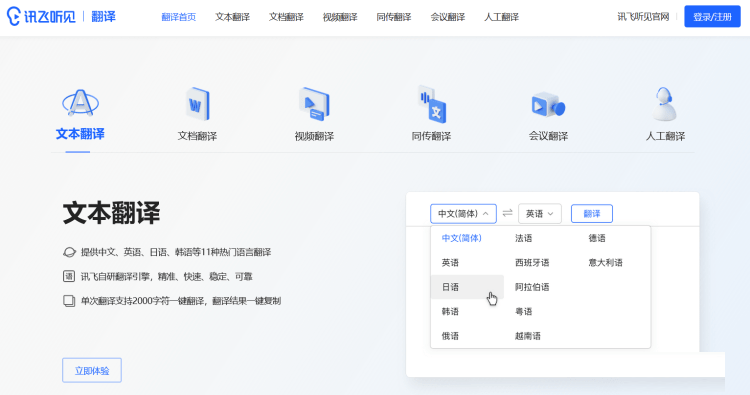Visit the 讯飞听见官网 link

643,17
